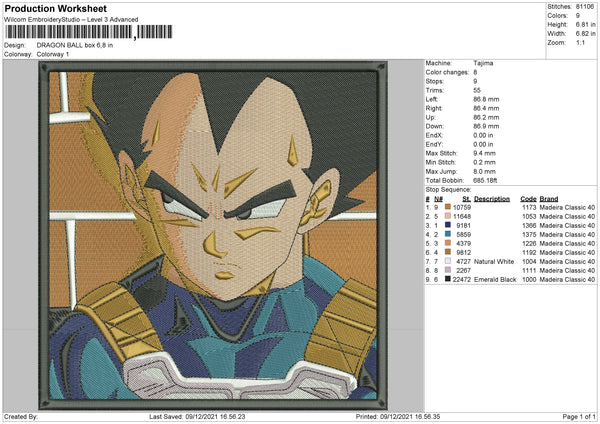This screenshot has width=600, height=424.
Task: Click thread code '1004'
Action: click(x=529, y=262)
